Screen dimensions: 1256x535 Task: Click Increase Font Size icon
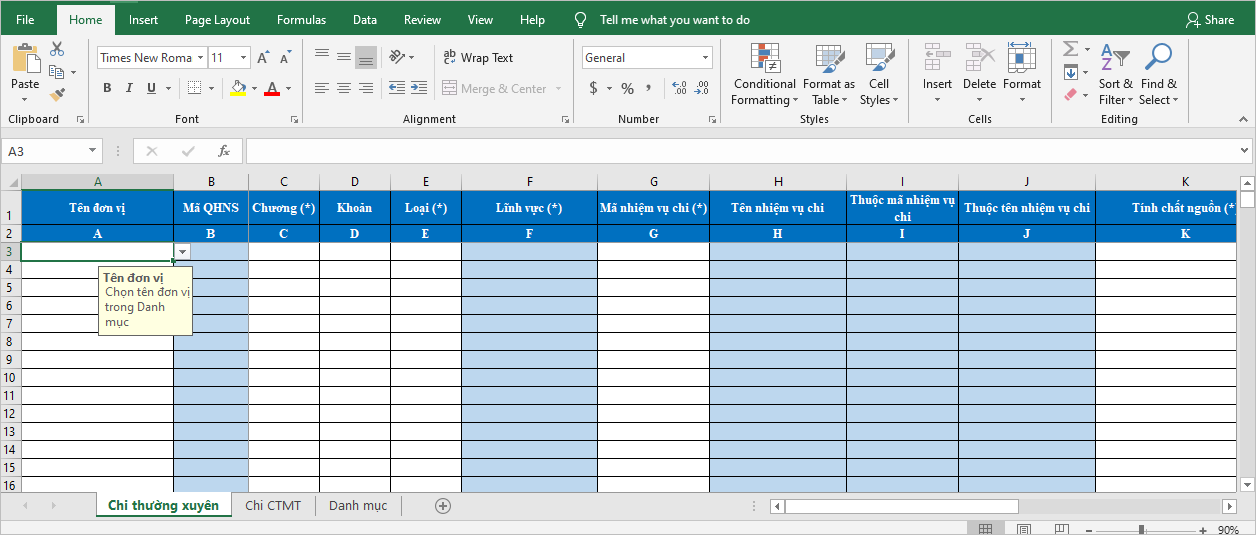click(x=263, y=58)
